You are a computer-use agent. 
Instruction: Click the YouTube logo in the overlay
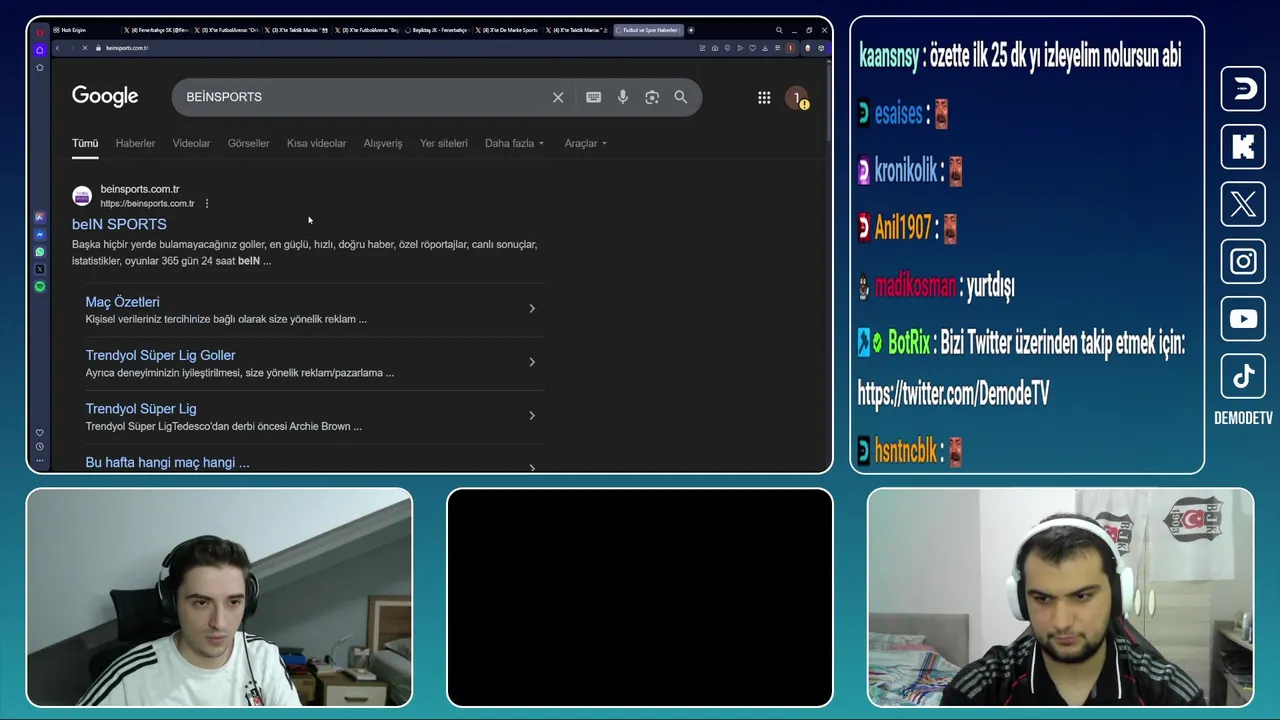tap(1243, 319)
